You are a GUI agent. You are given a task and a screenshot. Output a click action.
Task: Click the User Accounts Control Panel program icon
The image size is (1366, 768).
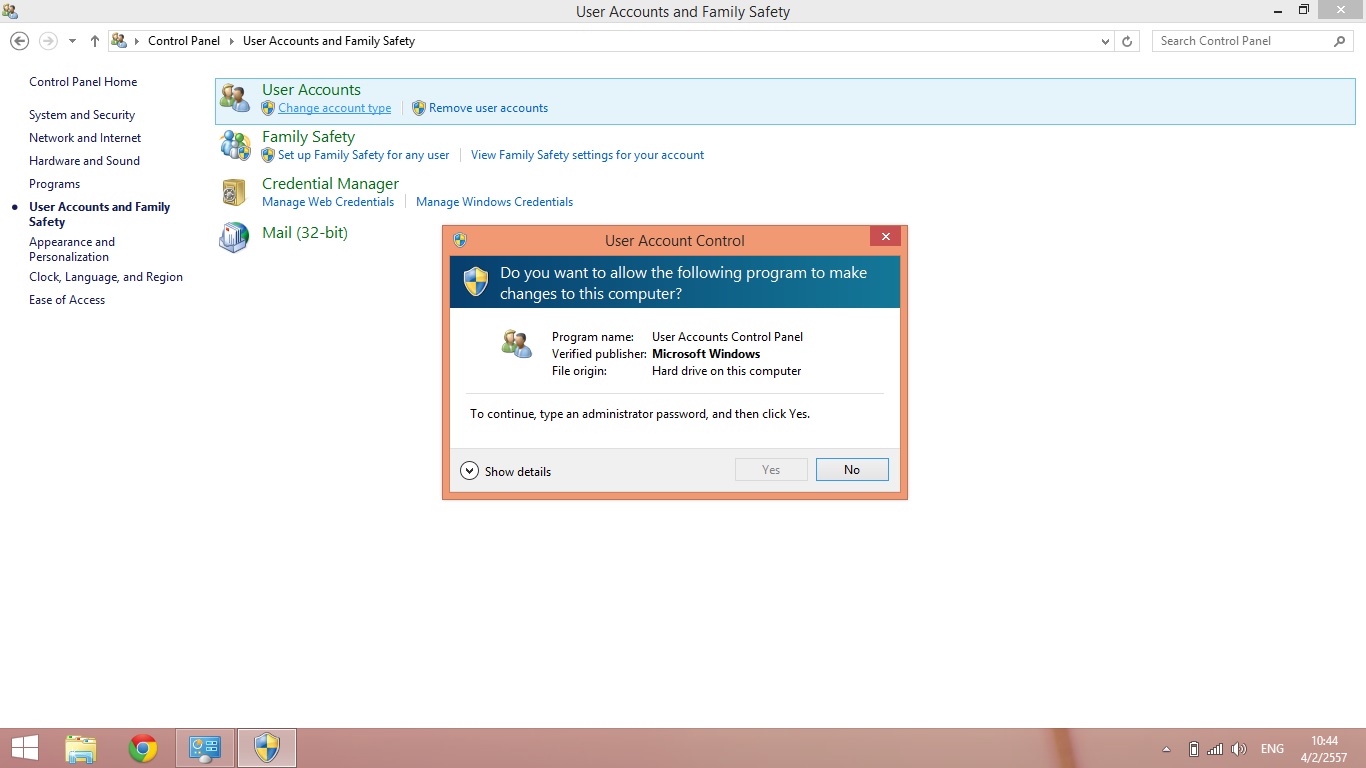(x=517, y=344)
